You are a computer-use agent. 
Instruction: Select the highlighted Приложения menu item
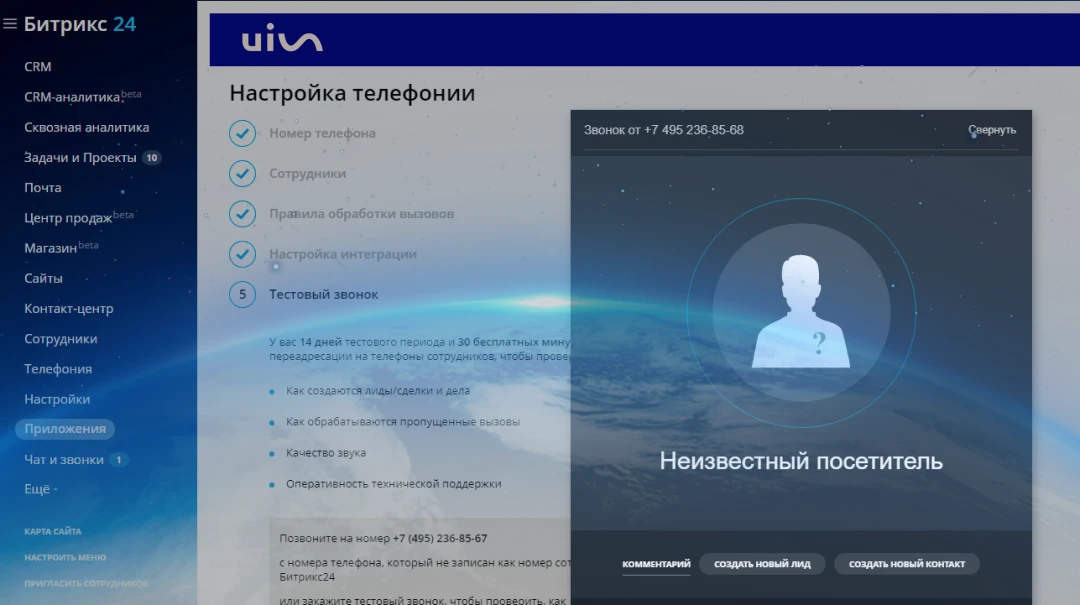click(65, 429)
